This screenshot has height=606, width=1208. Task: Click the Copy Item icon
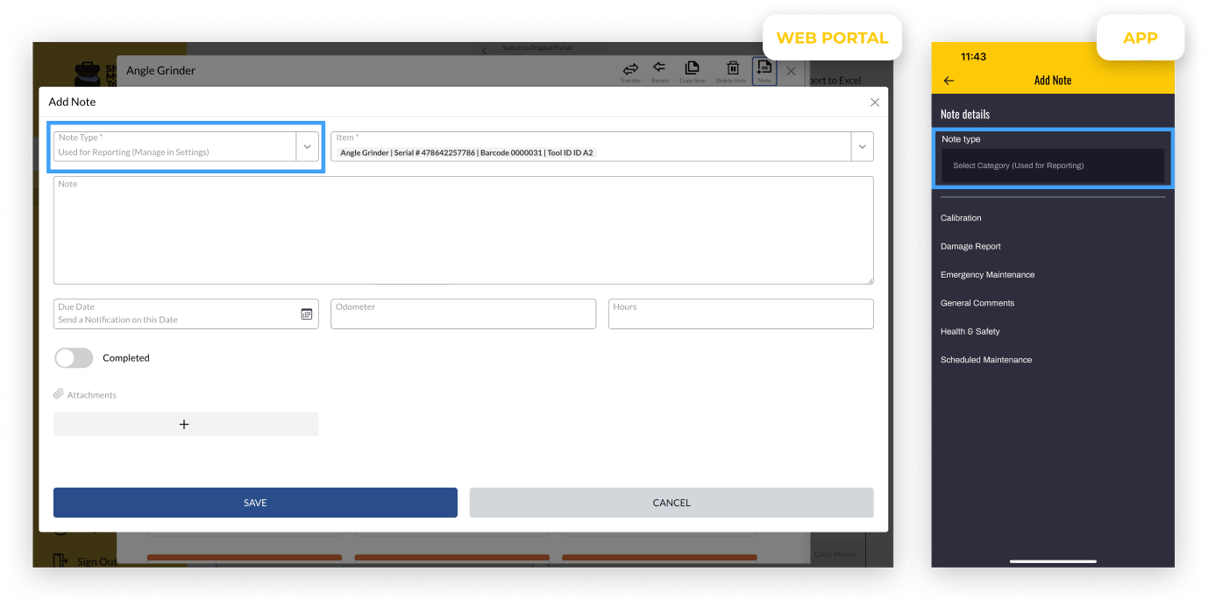[x=692, y=70]
